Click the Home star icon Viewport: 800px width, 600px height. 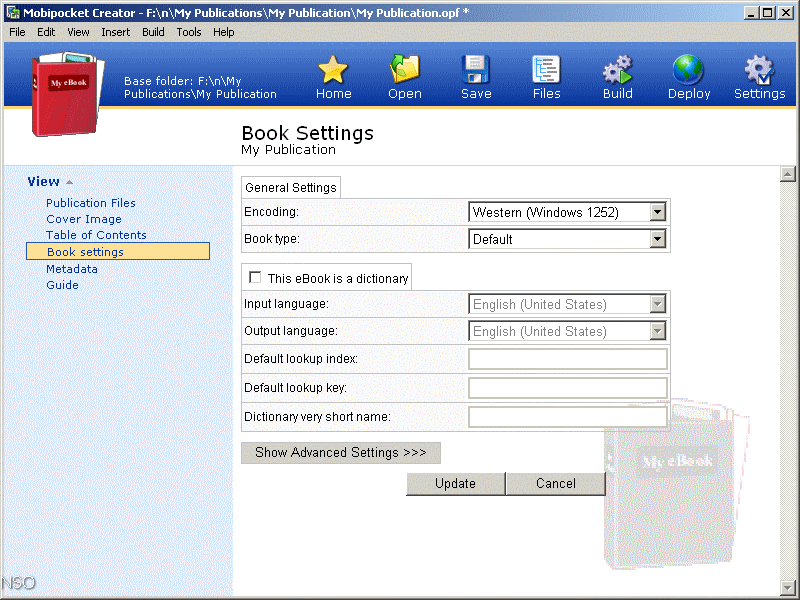click(x=333, y=69)
